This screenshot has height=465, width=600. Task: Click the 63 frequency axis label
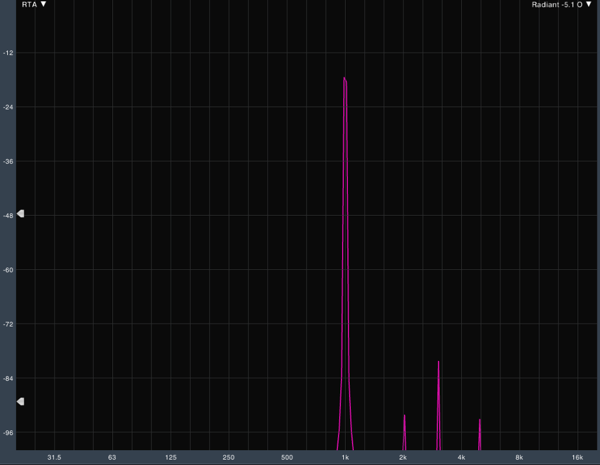coord(112,457)
